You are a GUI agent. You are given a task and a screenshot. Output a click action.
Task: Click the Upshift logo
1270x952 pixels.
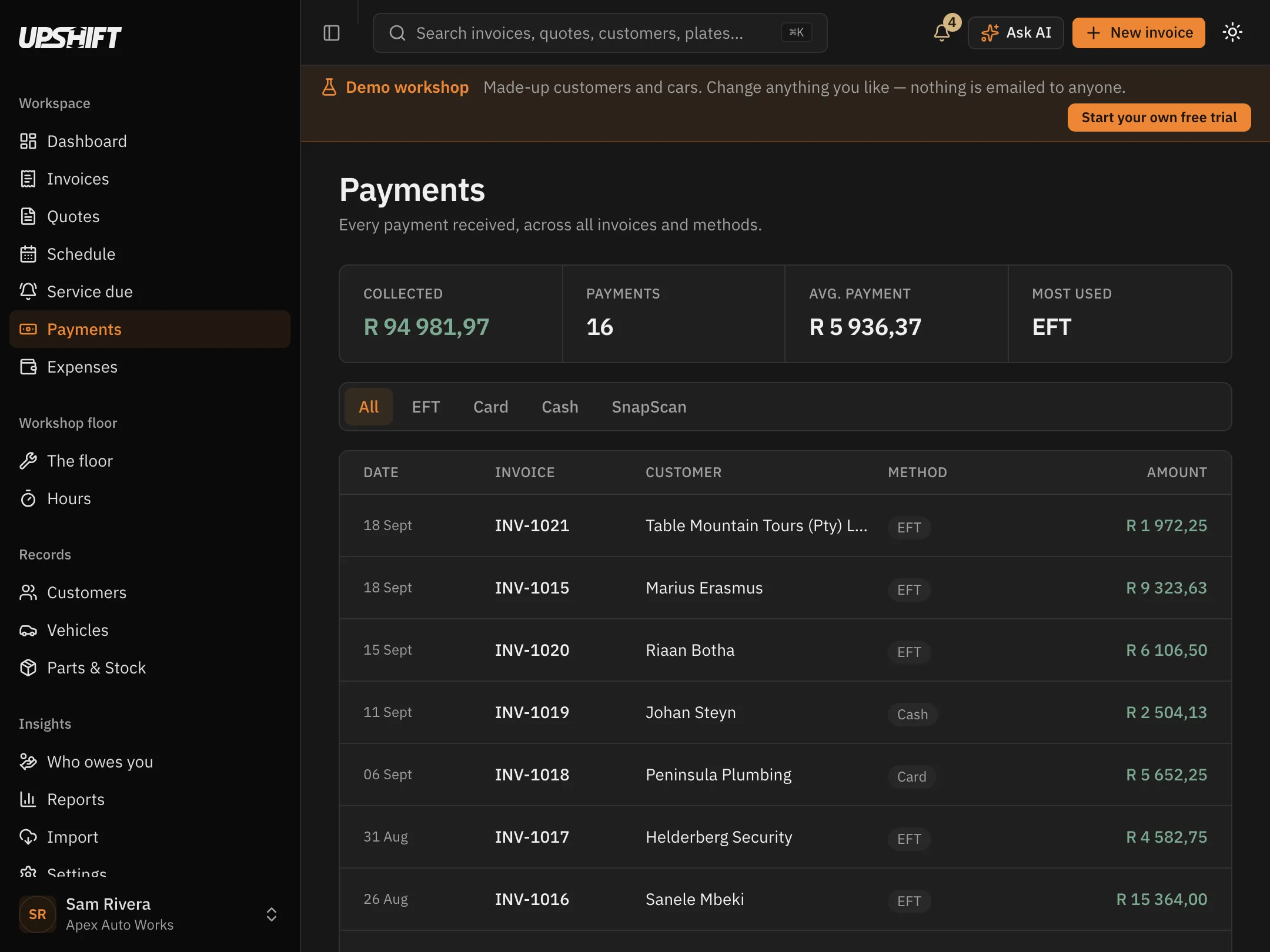tap(70, 38)
